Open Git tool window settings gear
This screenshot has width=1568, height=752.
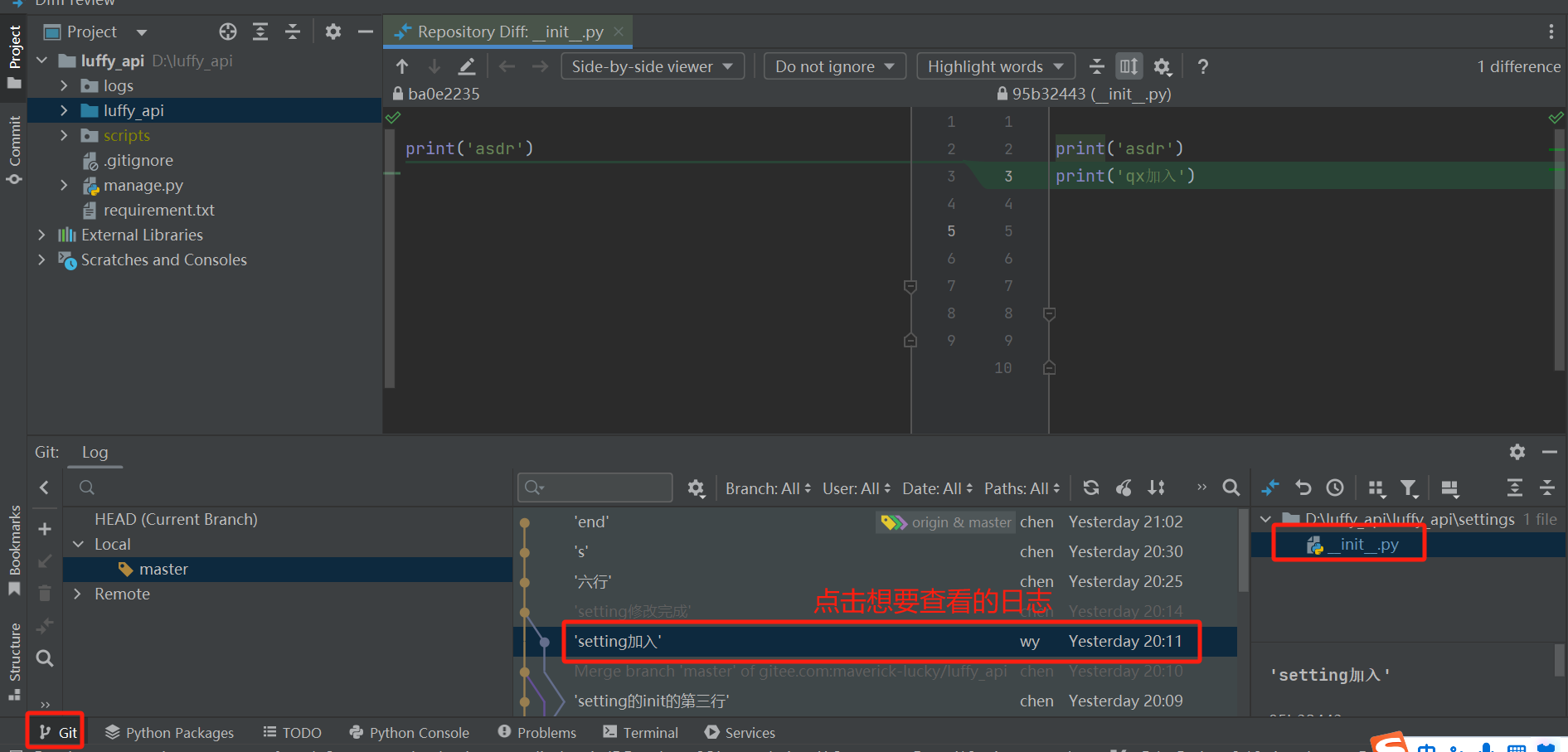click(x=1517, y=452)
